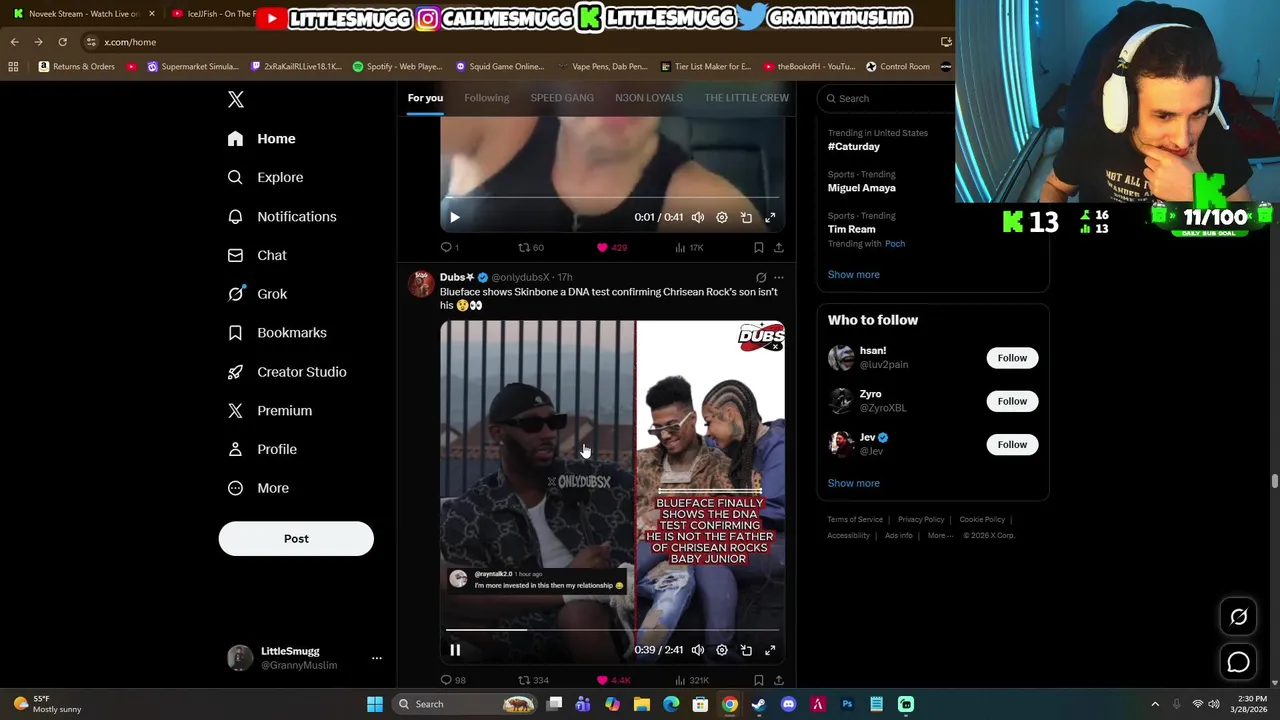The height and width of the screenshot is (720, 1280).
Task: Bookmark the post with 429 likes
Action: 759,247
